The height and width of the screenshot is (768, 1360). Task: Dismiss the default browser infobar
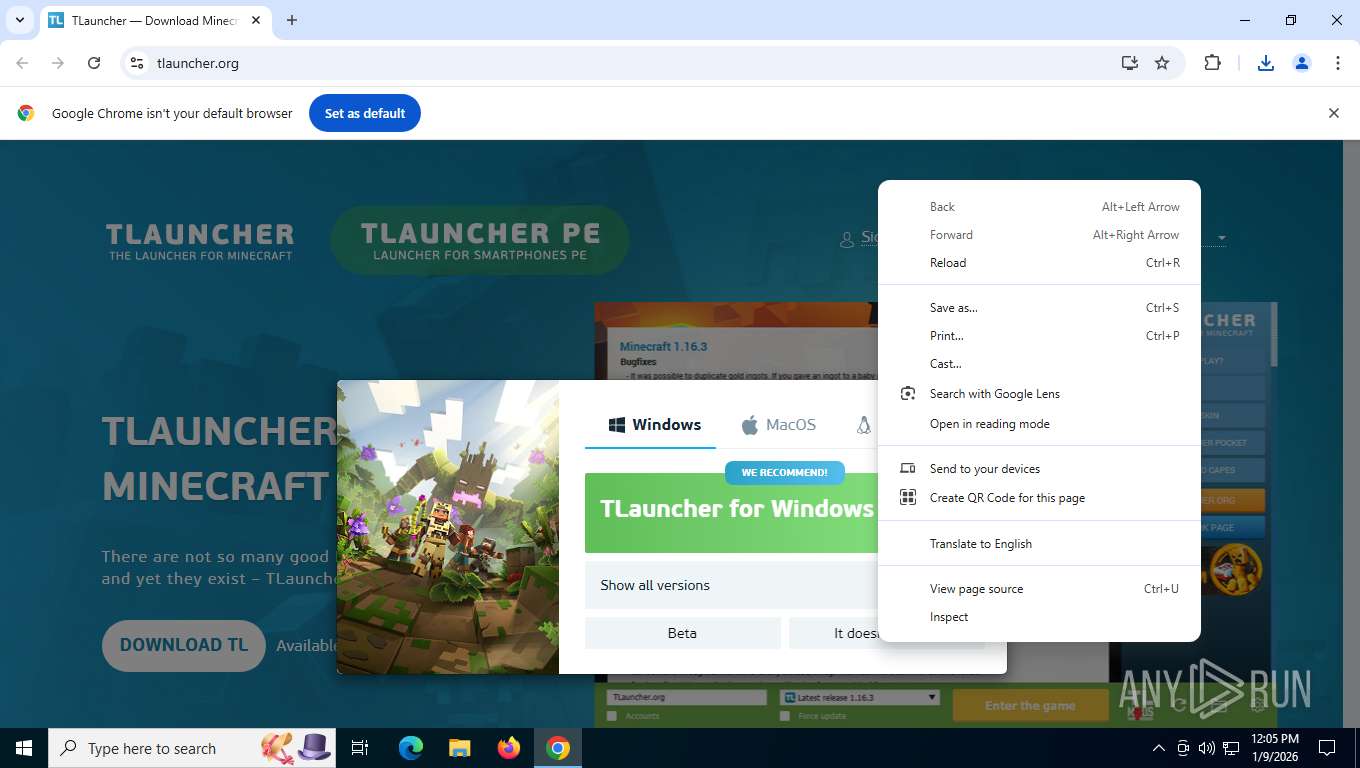1333,113
